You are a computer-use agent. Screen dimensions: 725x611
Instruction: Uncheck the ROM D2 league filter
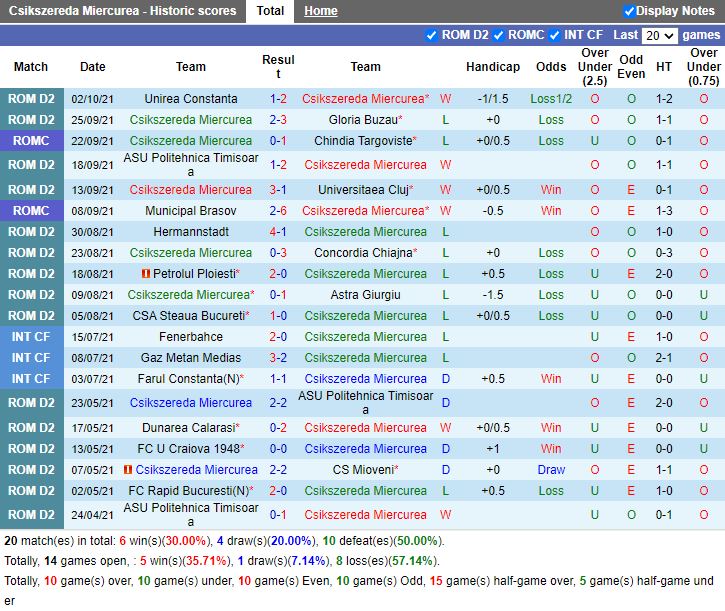[432, 35]
